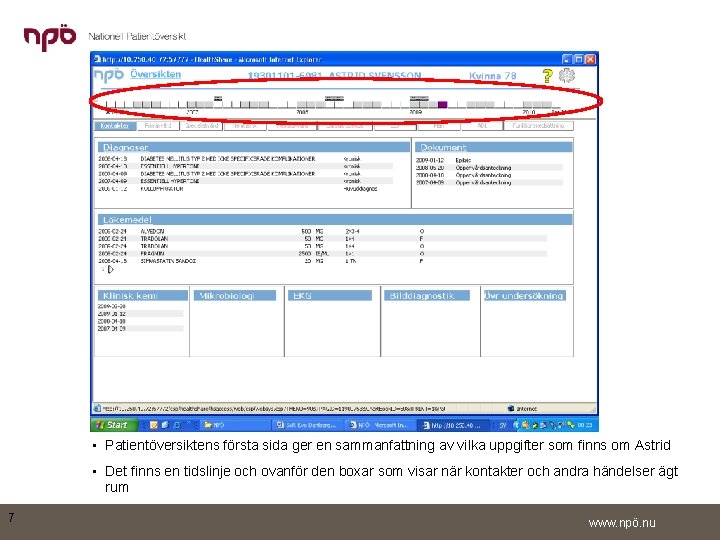The height and width of the screenshot is (540, 720).
Task: Select the first DIABETES MELLITUS diagnosis row
Action: (245, 159)
